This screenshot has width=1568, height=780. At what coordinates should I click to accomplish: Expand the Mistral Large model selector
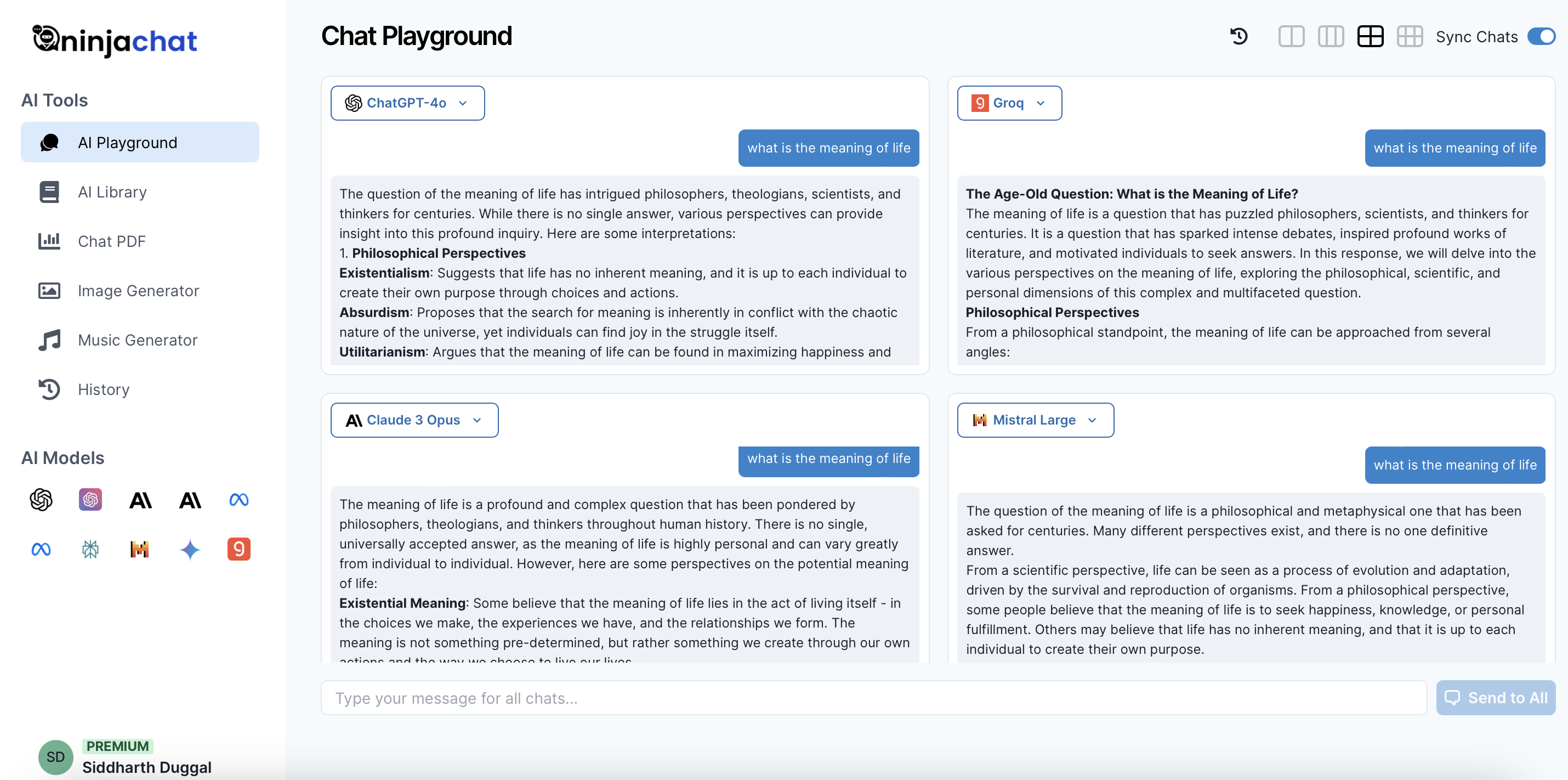(x=1035, y=420)
